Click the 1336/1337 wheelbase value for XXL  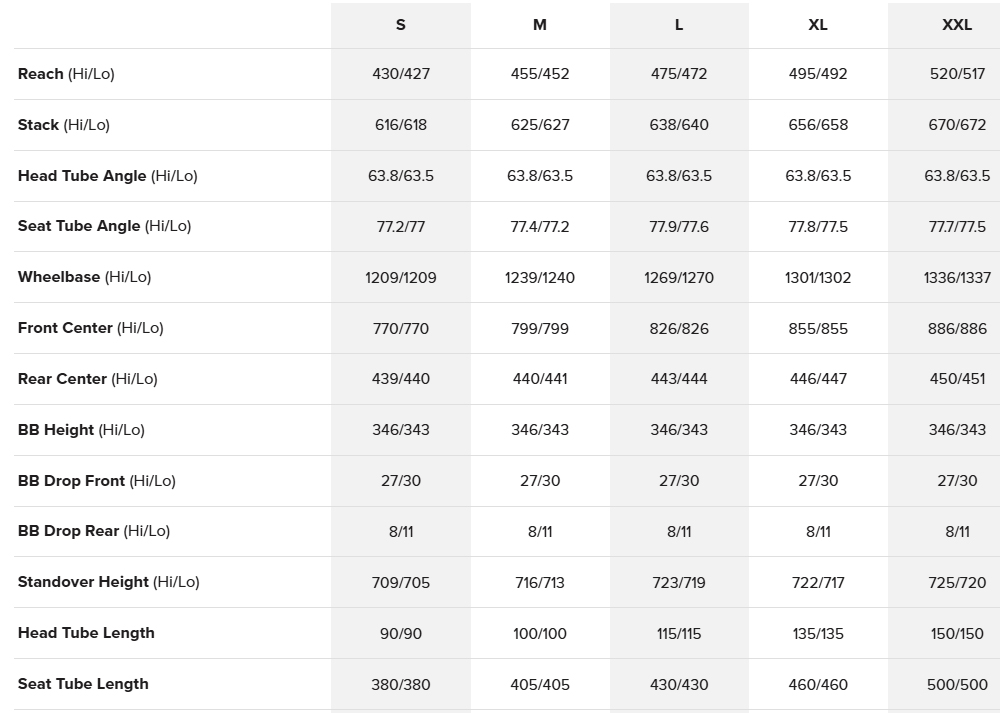click(957, 278)
